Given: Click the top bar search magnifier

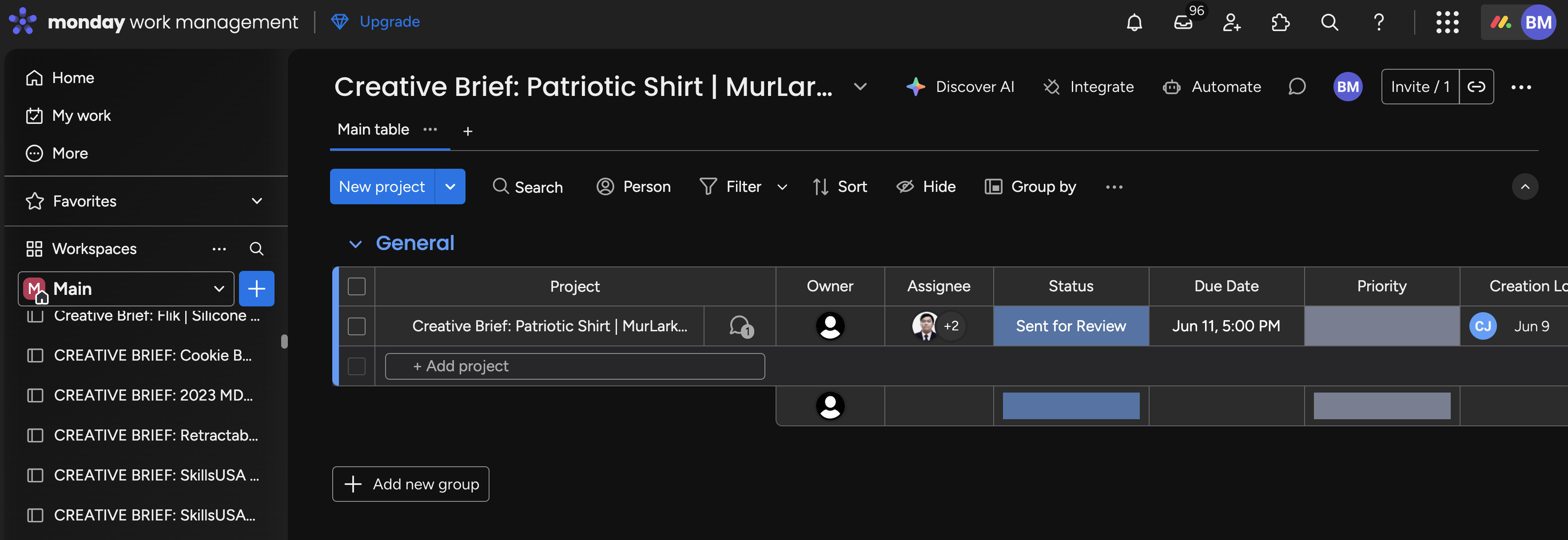Looking at the screenshot, I should [1329, 23].
